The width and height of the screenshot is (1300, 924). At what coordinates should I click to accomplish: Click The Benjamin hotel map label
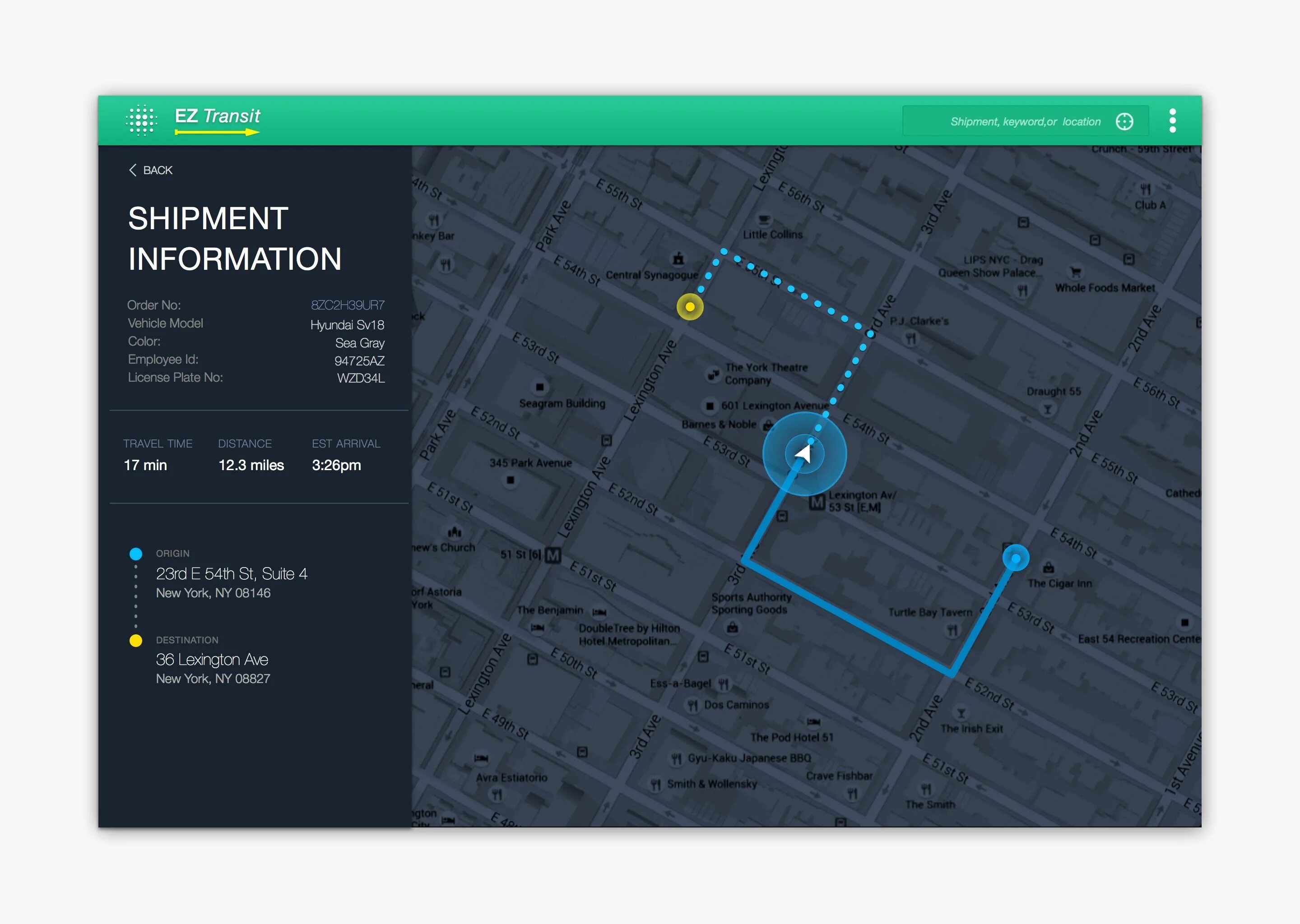[550, 610]
